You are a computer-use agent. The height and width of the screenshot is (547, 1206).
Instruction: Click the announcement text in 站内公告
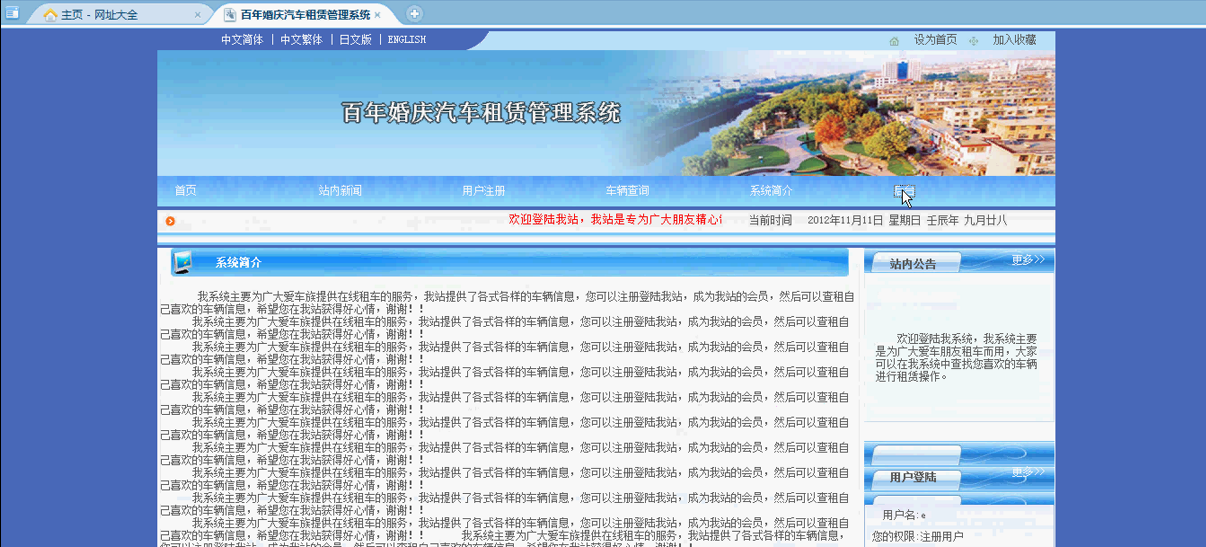pyautogui.click(x=957, y=358)
